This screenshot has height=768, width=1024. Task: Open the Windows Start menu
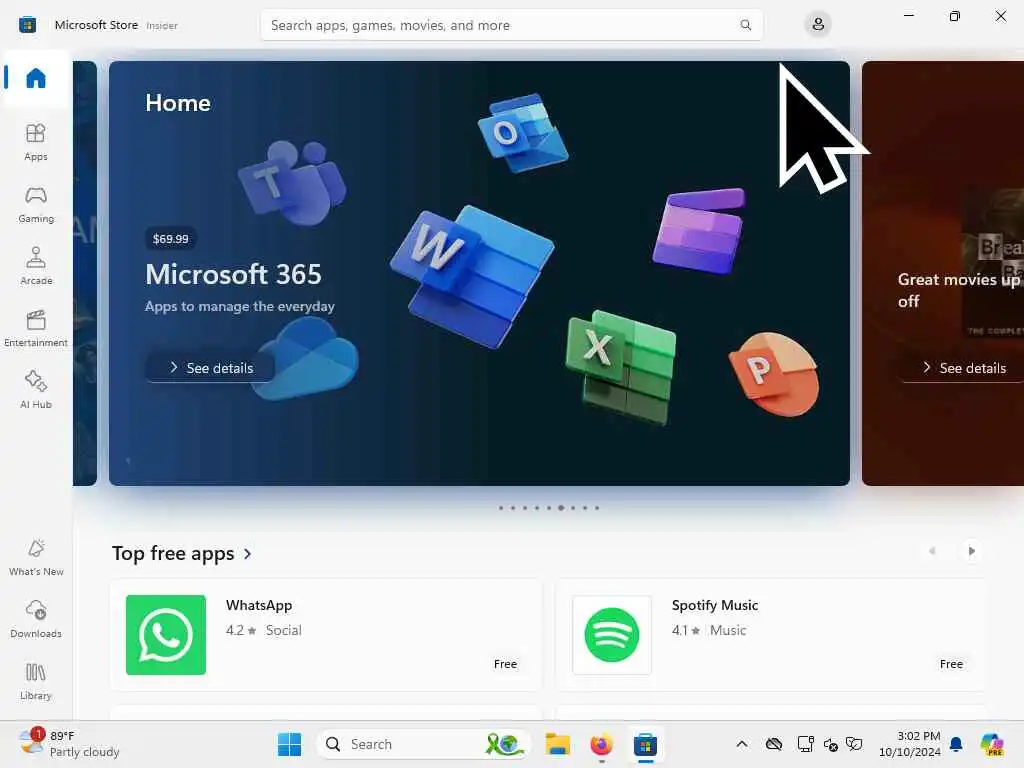[289, 744]
